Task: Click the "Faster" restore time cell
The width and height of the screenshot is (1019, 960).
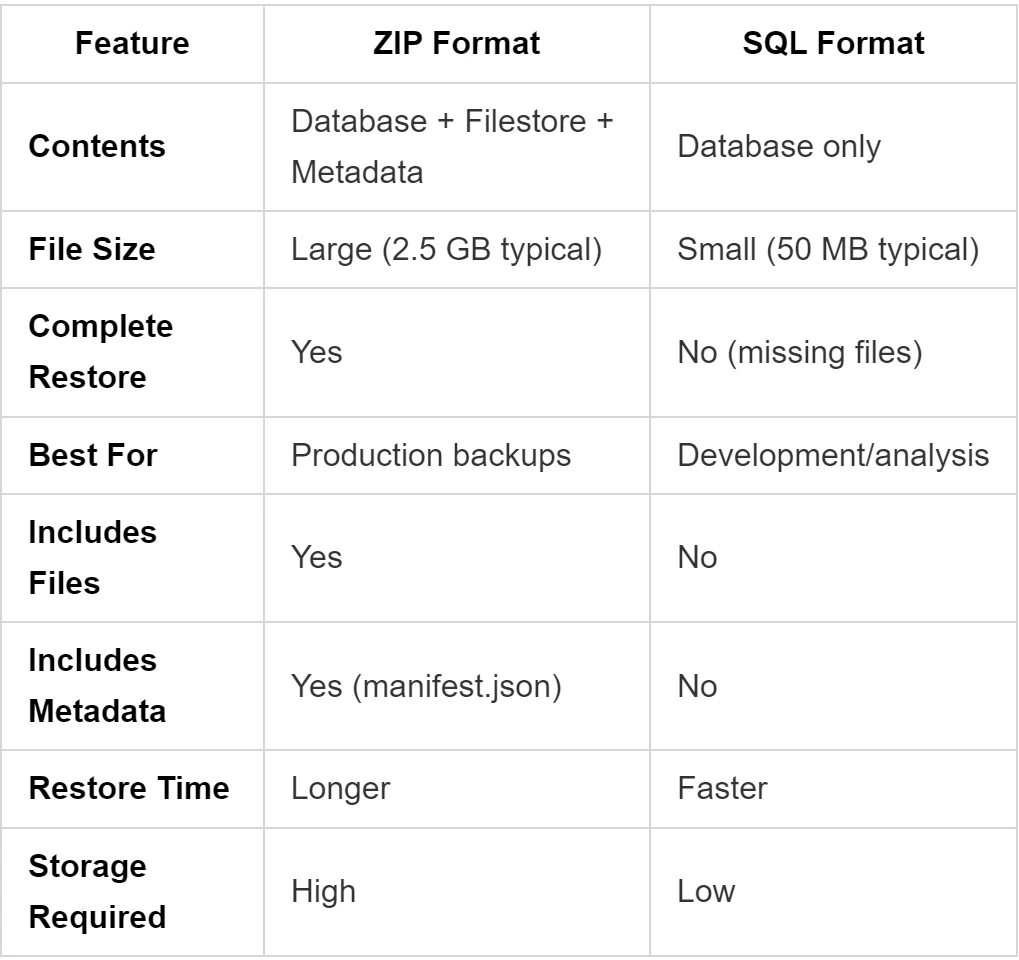Action: [x=722, y=788]
